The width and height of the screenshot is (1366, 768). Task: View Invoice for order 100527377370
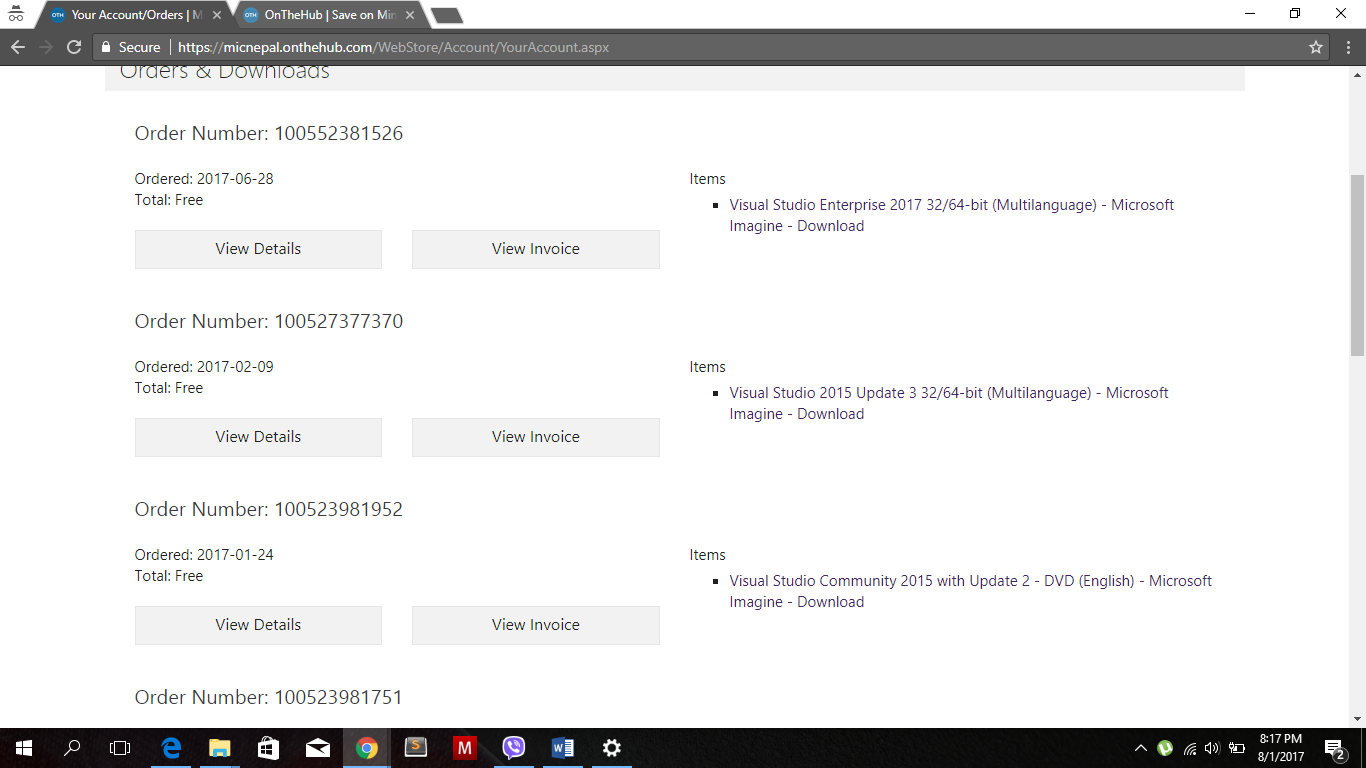point(536,437)
